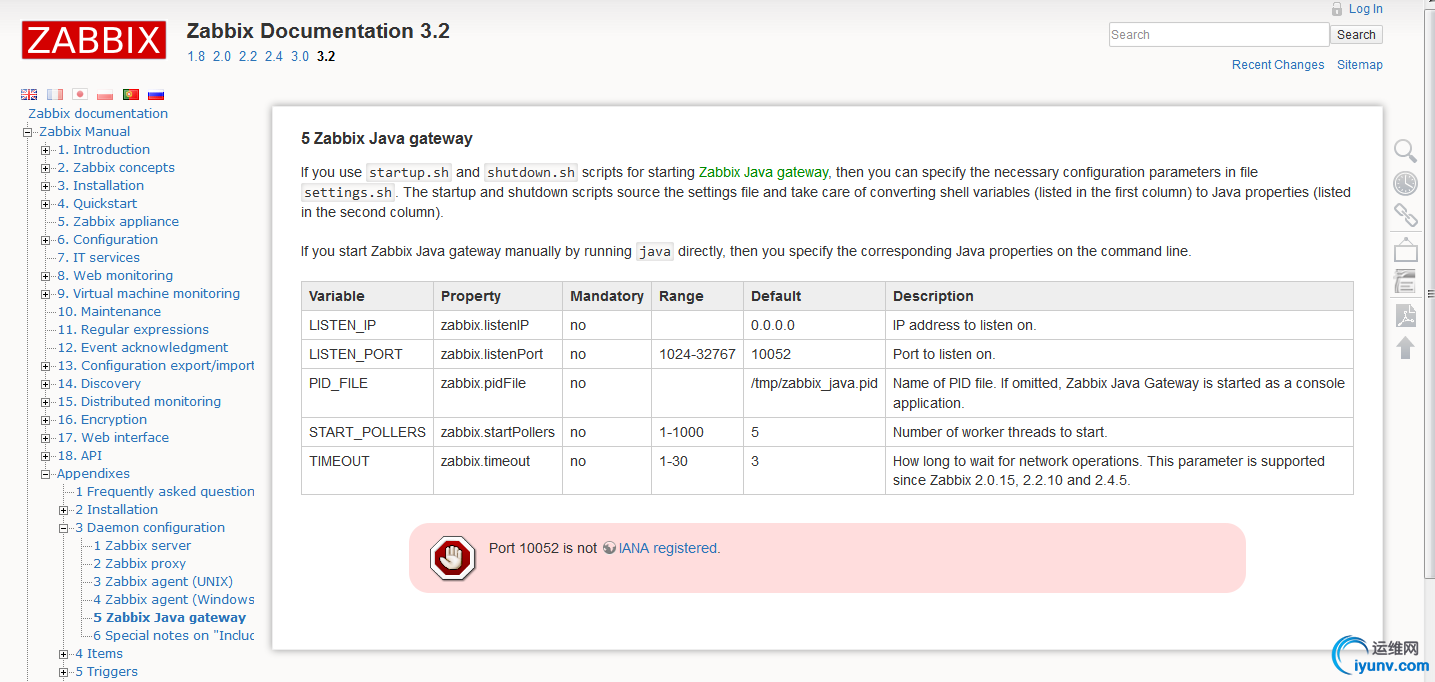Open Zabbix documentation root link
The height and width of the screenshot is (682, 1435).
(98, 114)
